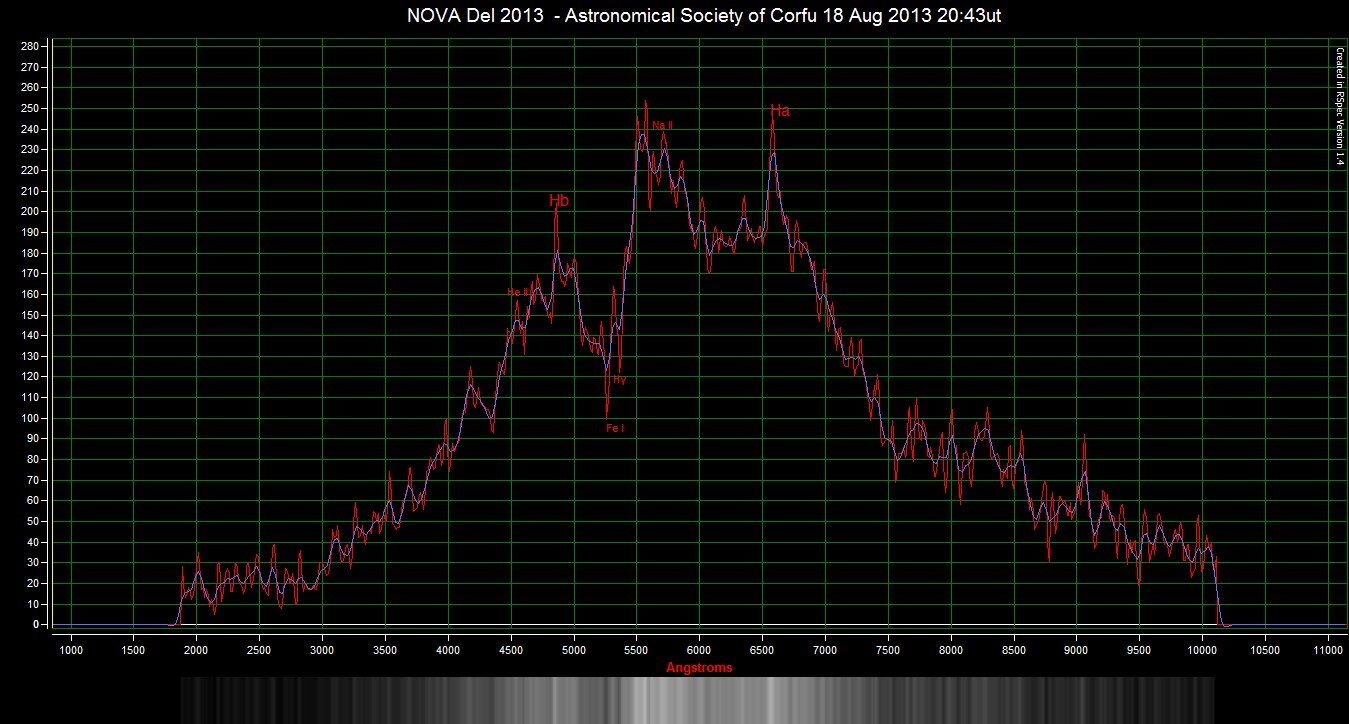Click the '0' value on the y-axis

(x=36, y=625)
